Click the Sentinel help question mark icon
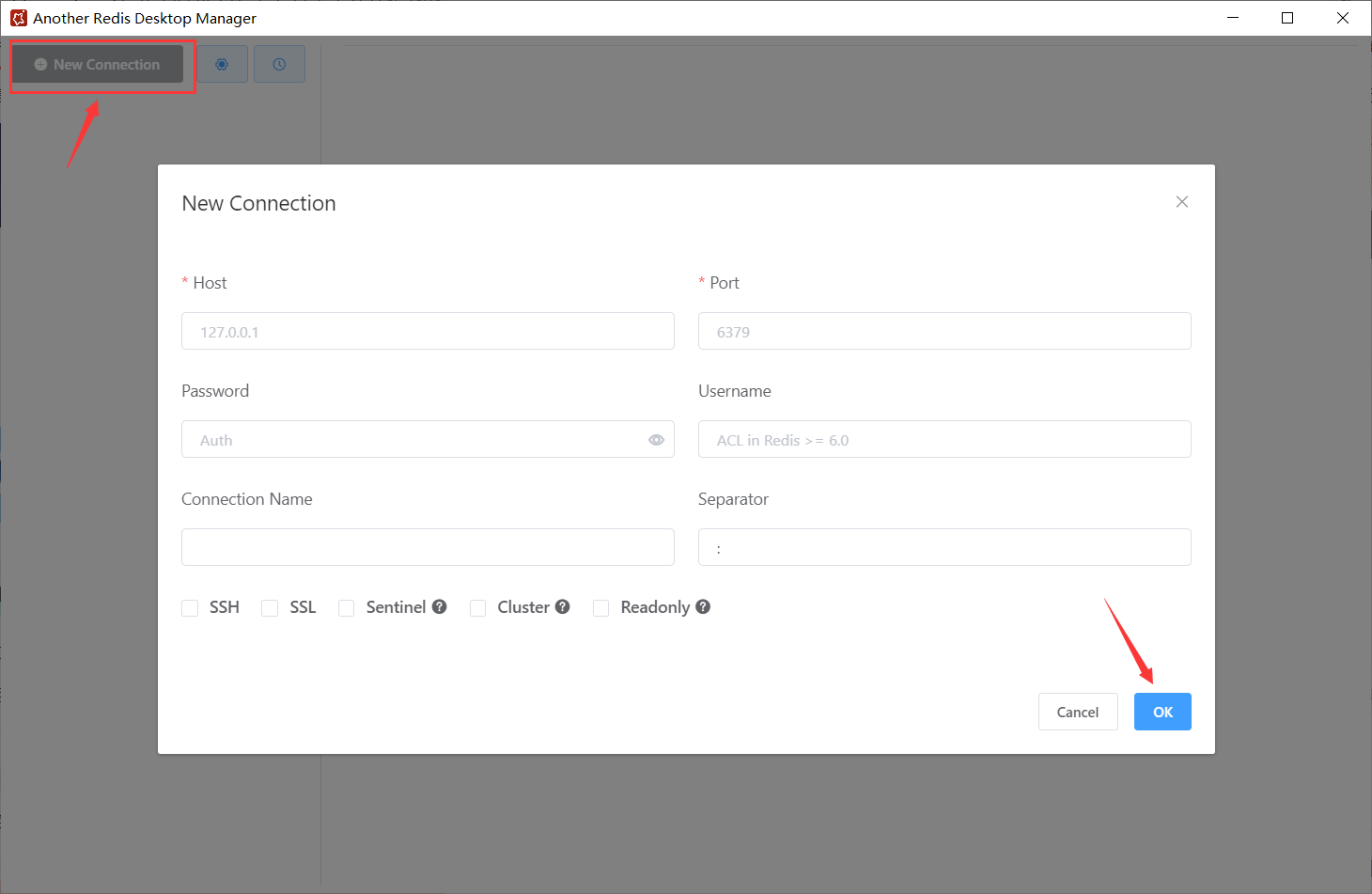 coord(439,607)
